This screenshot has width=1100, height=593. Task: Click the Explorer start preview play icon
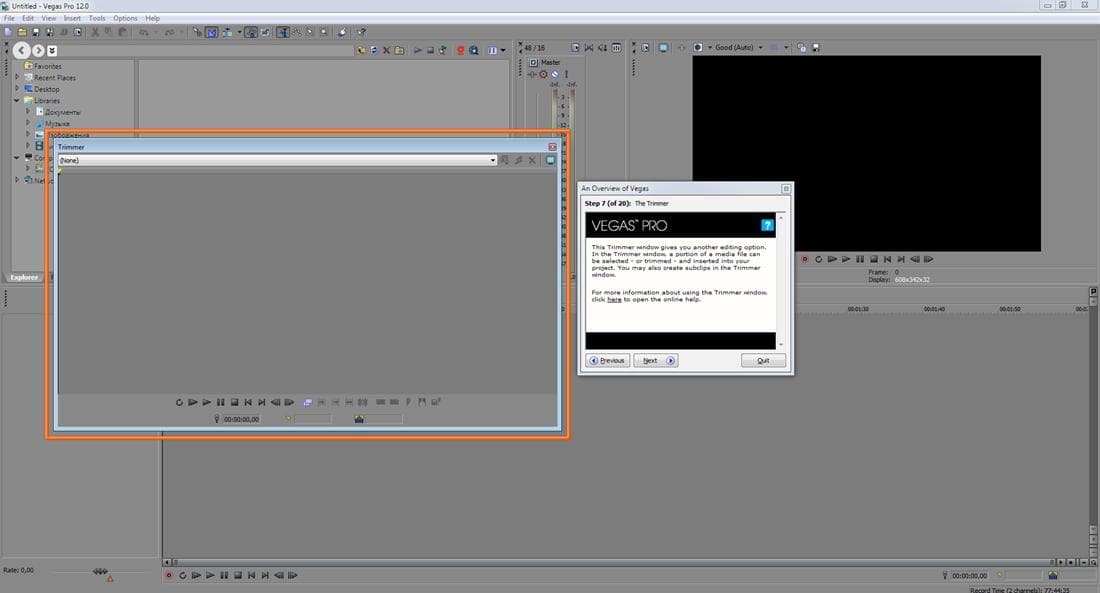417,51
